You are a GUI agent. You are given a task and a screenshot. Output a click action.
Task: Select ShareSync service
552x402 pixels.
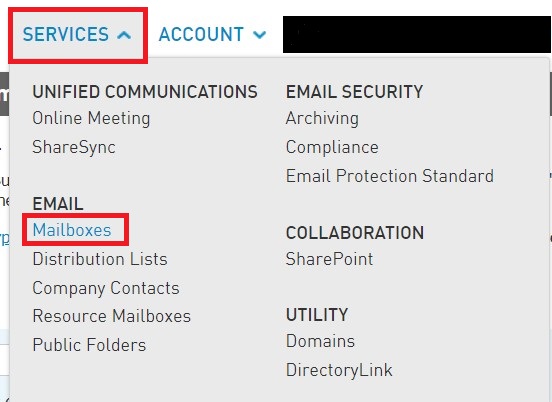(74, 147)
